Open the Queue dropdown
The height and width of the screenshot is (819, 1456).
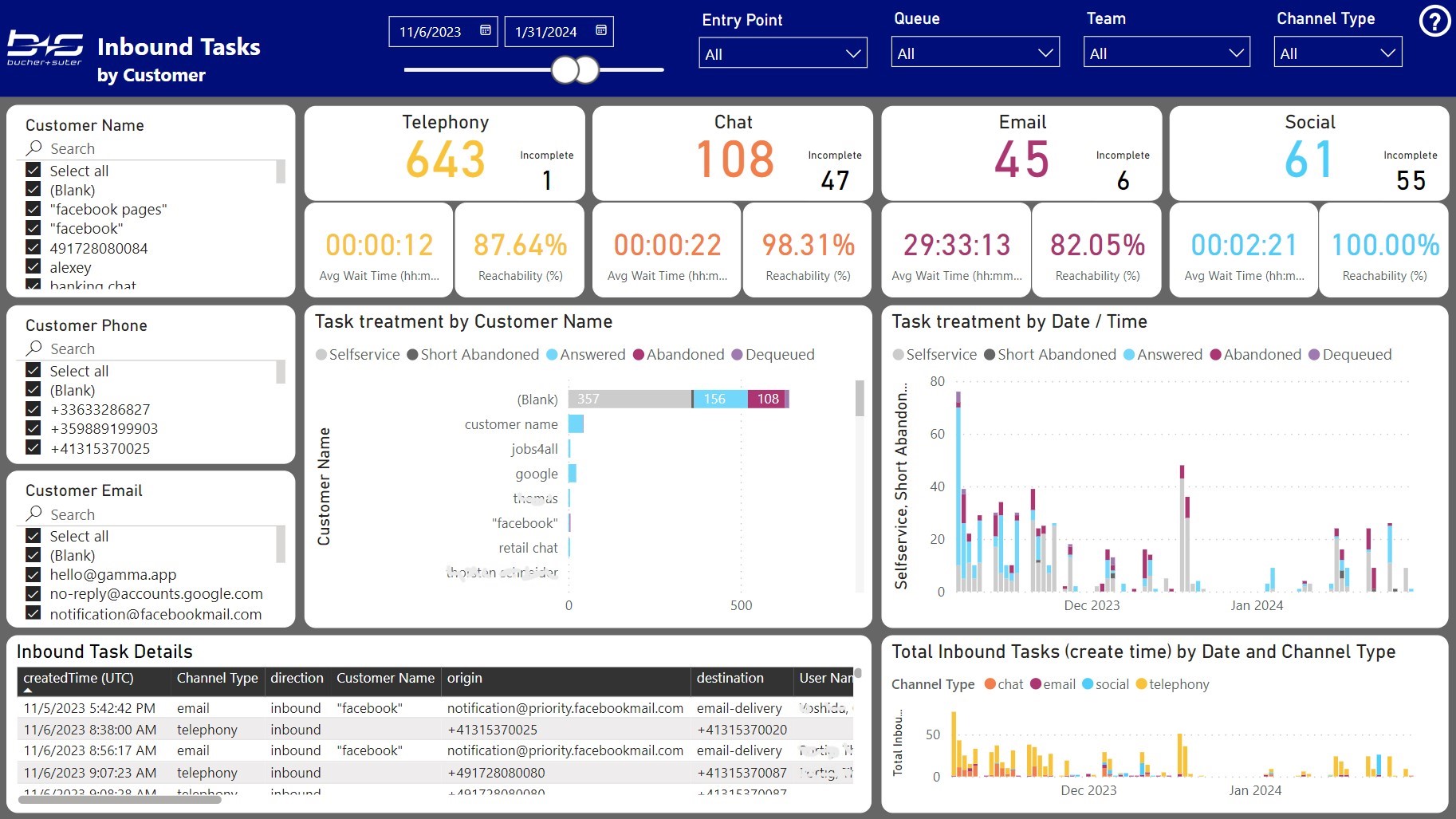point(975,53)
